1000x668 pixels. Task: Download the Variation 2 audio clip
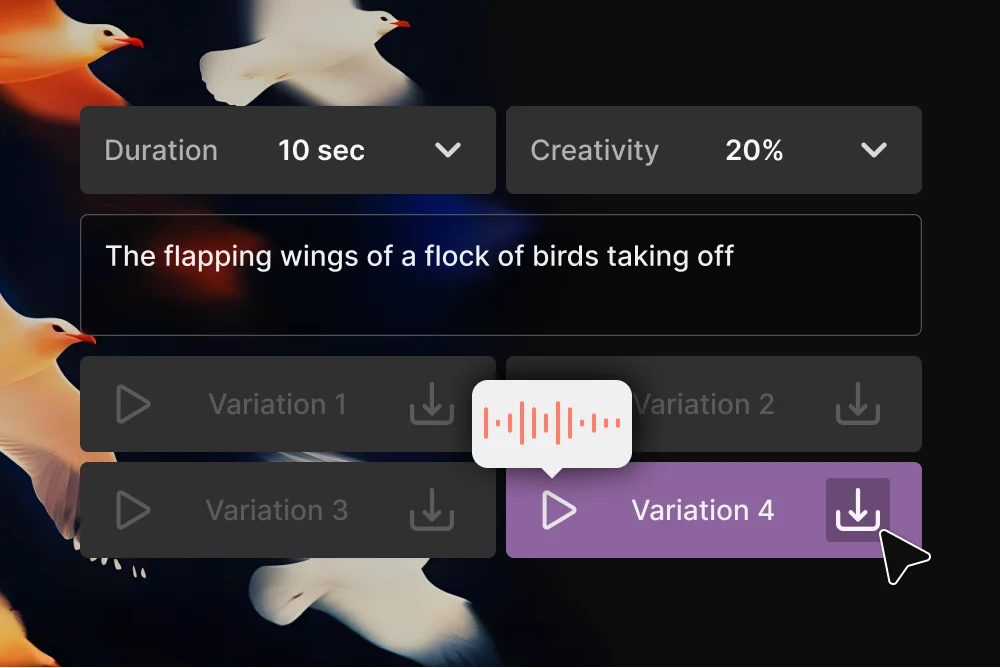[x=858, y=404]
